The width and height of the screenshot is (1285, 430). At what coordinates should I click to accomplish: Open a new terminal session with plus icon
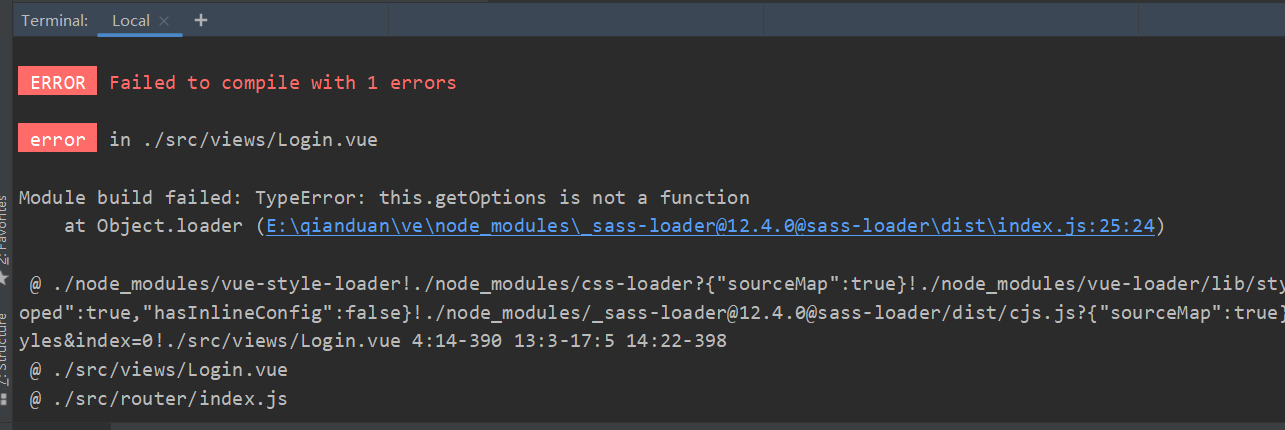201,20
